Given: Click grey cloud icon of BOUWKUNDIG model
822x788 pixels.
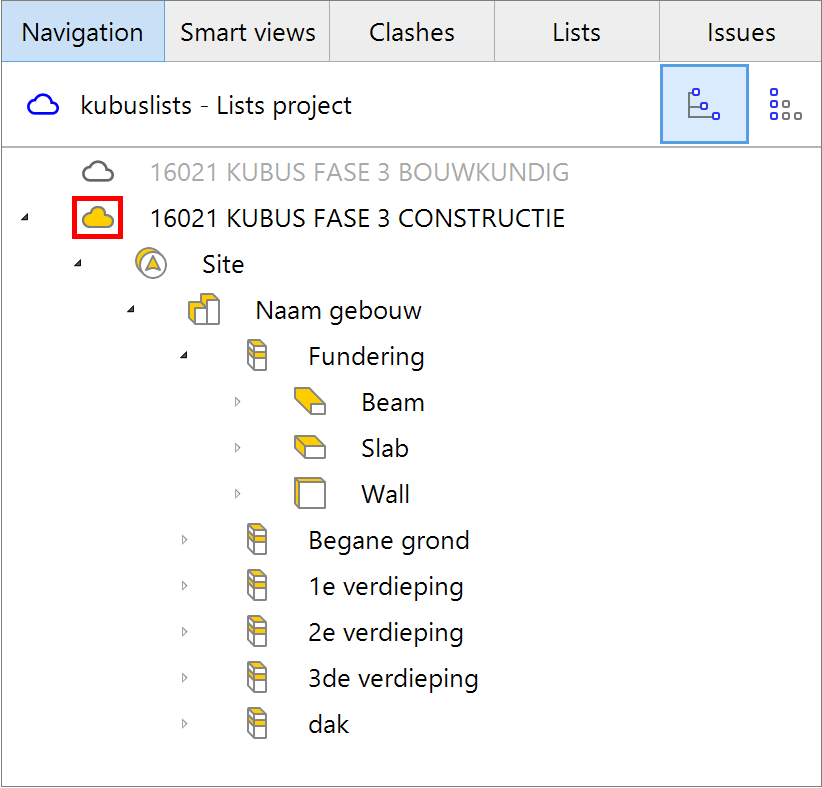Looking at the screenshot, I should 98,172.
